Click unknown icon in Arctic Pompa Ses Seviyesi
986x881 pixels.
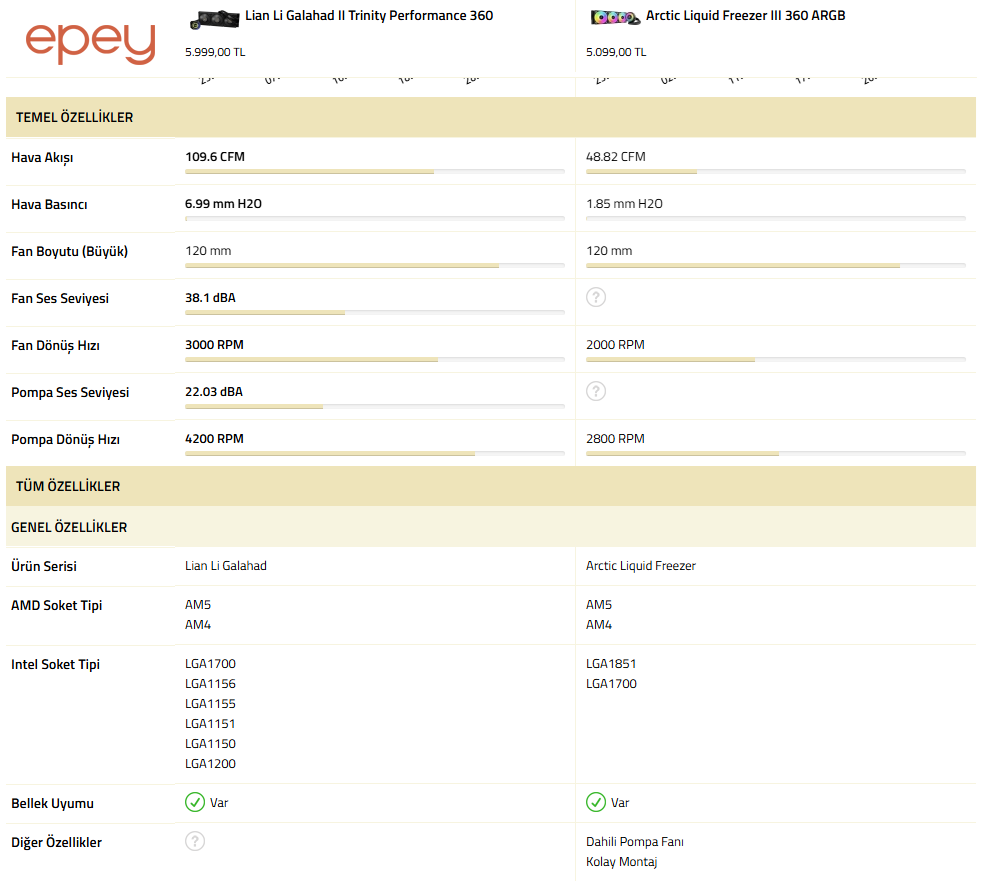[x=596, y=391]
